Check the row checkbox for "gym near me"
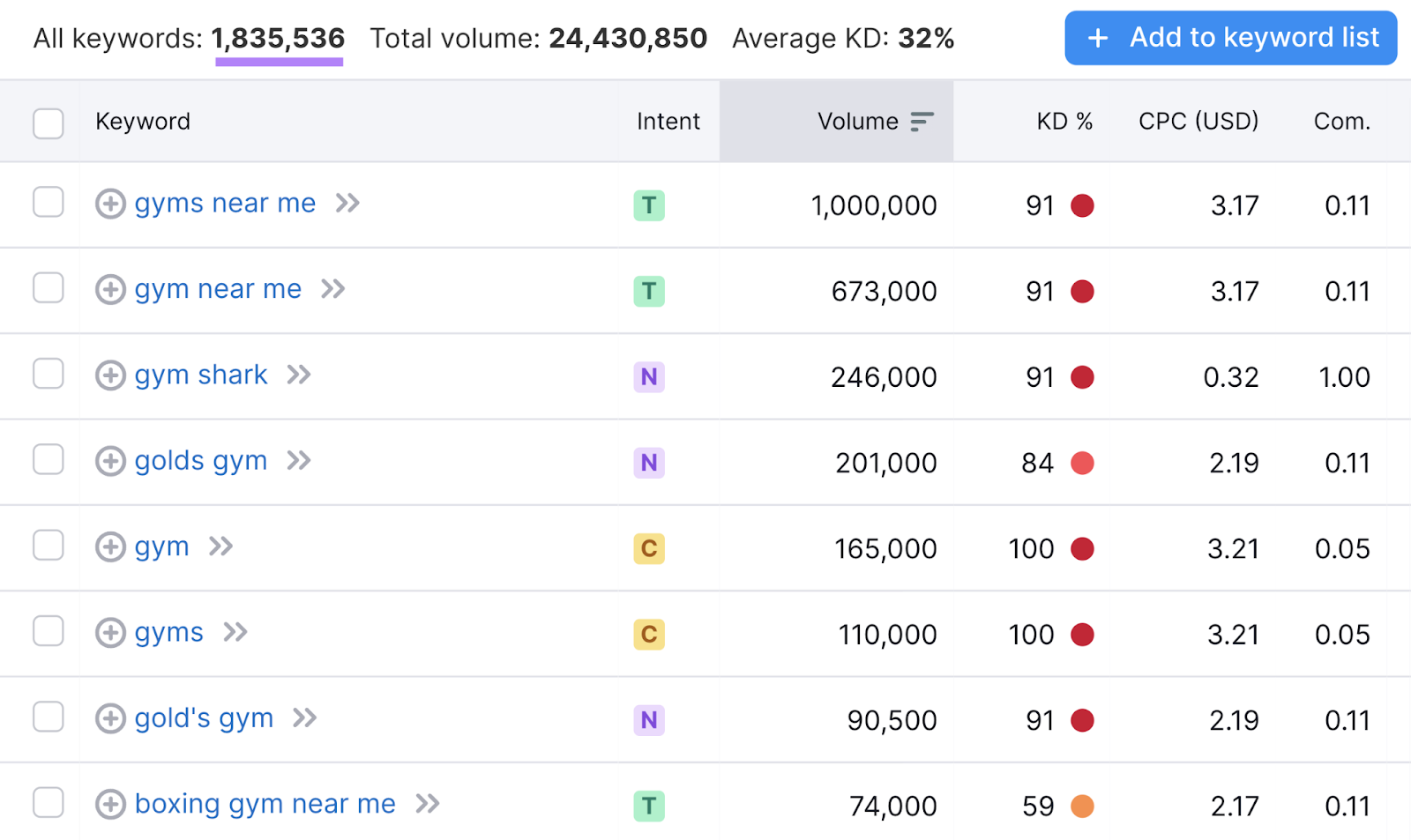The width and height of the screenshot is (1411, 840). [49, 287]
